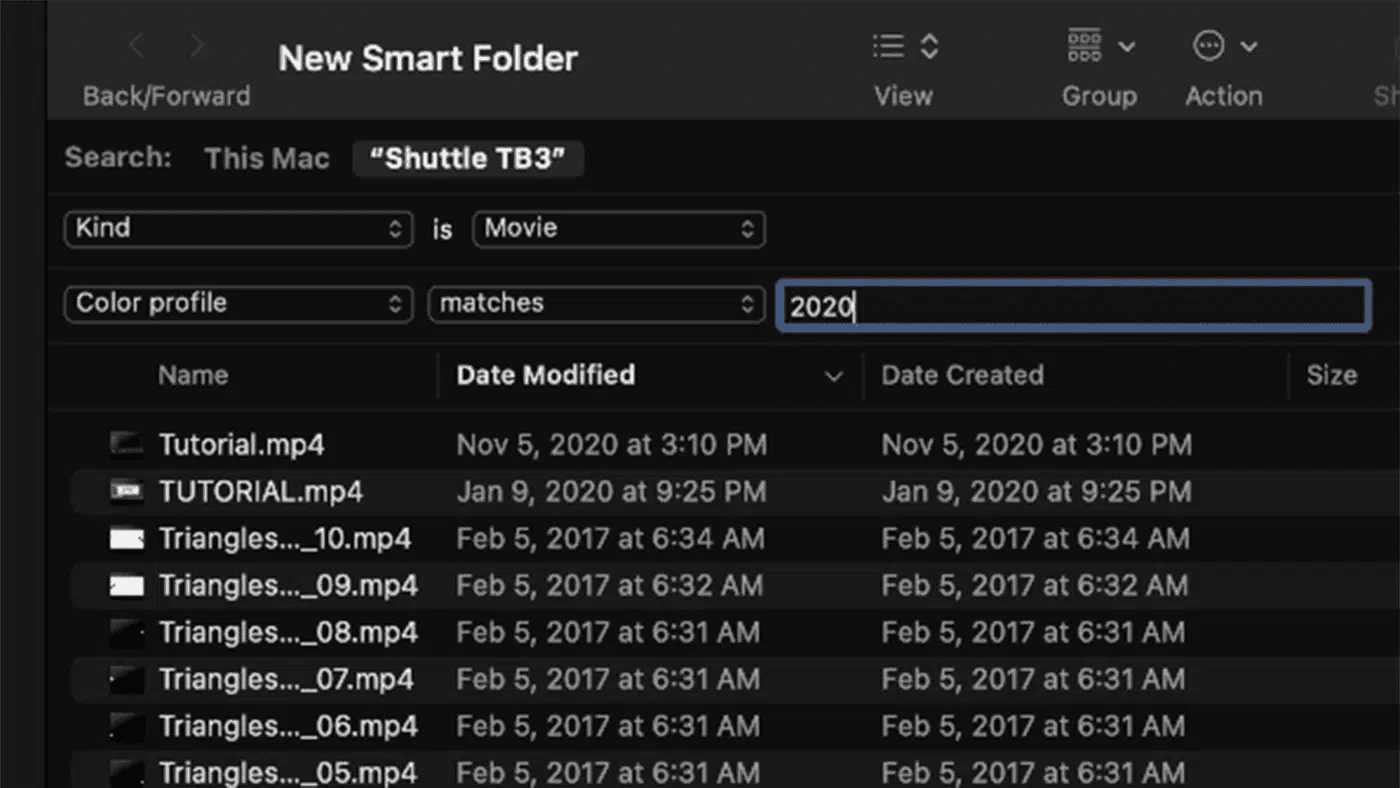Click the Back navigation arrow
Image resolution: width=1400 pixels, height=788 pixels.
pos(136,45)
